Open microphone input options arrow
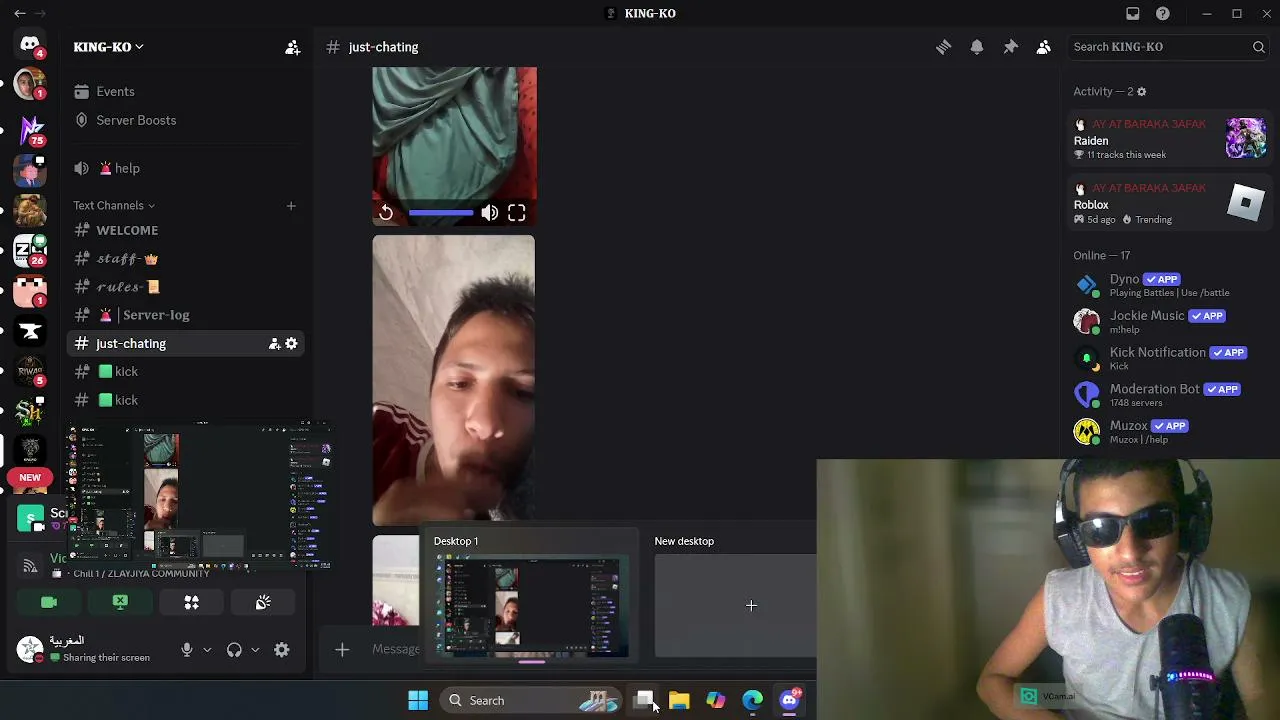 point(207,650)
